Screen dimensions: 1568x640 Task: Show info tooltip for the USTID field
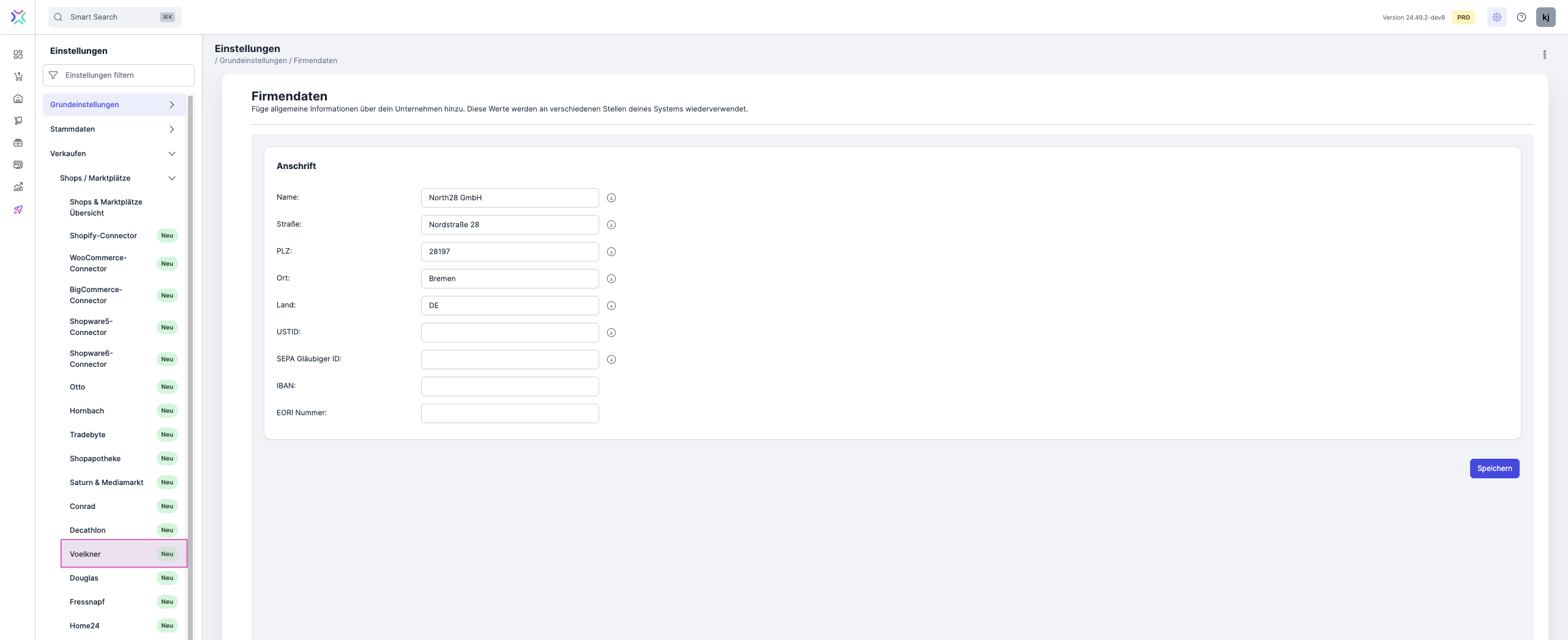point(611,333)
